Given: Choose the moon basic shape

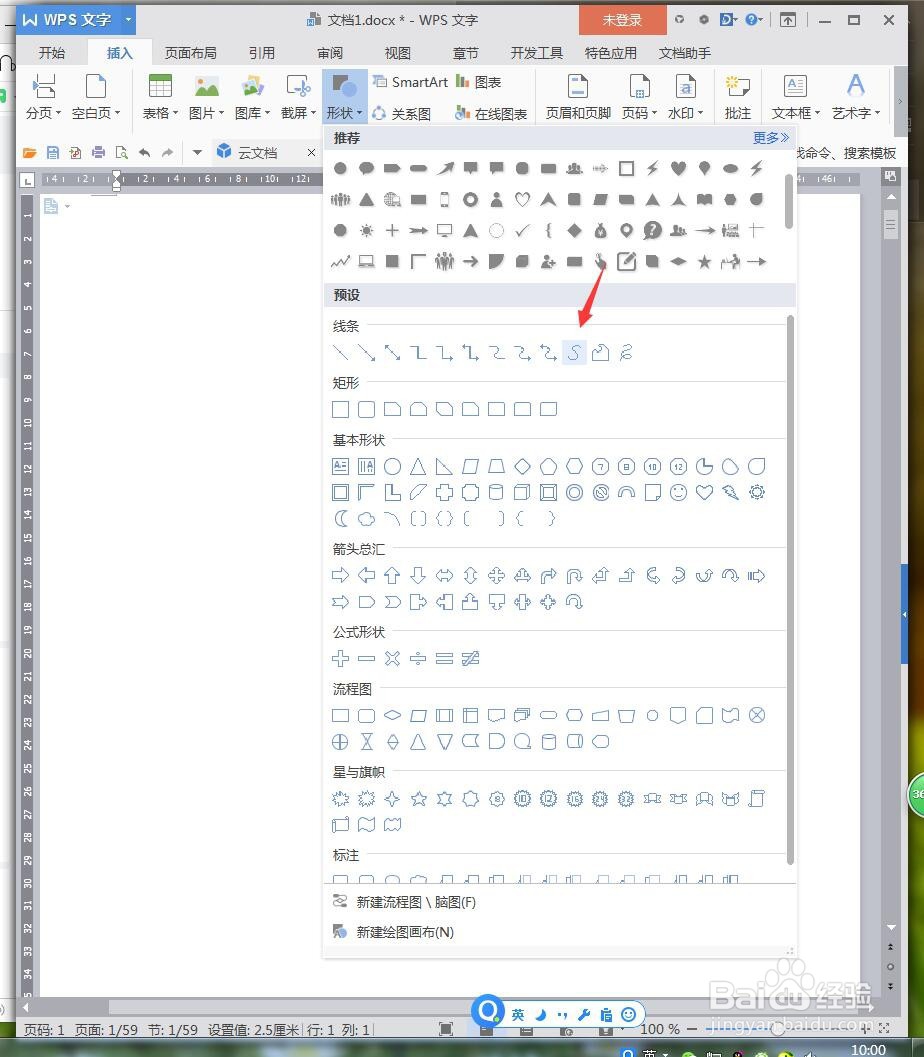Looking at the screenshot, I should click(x=341, y=518).
